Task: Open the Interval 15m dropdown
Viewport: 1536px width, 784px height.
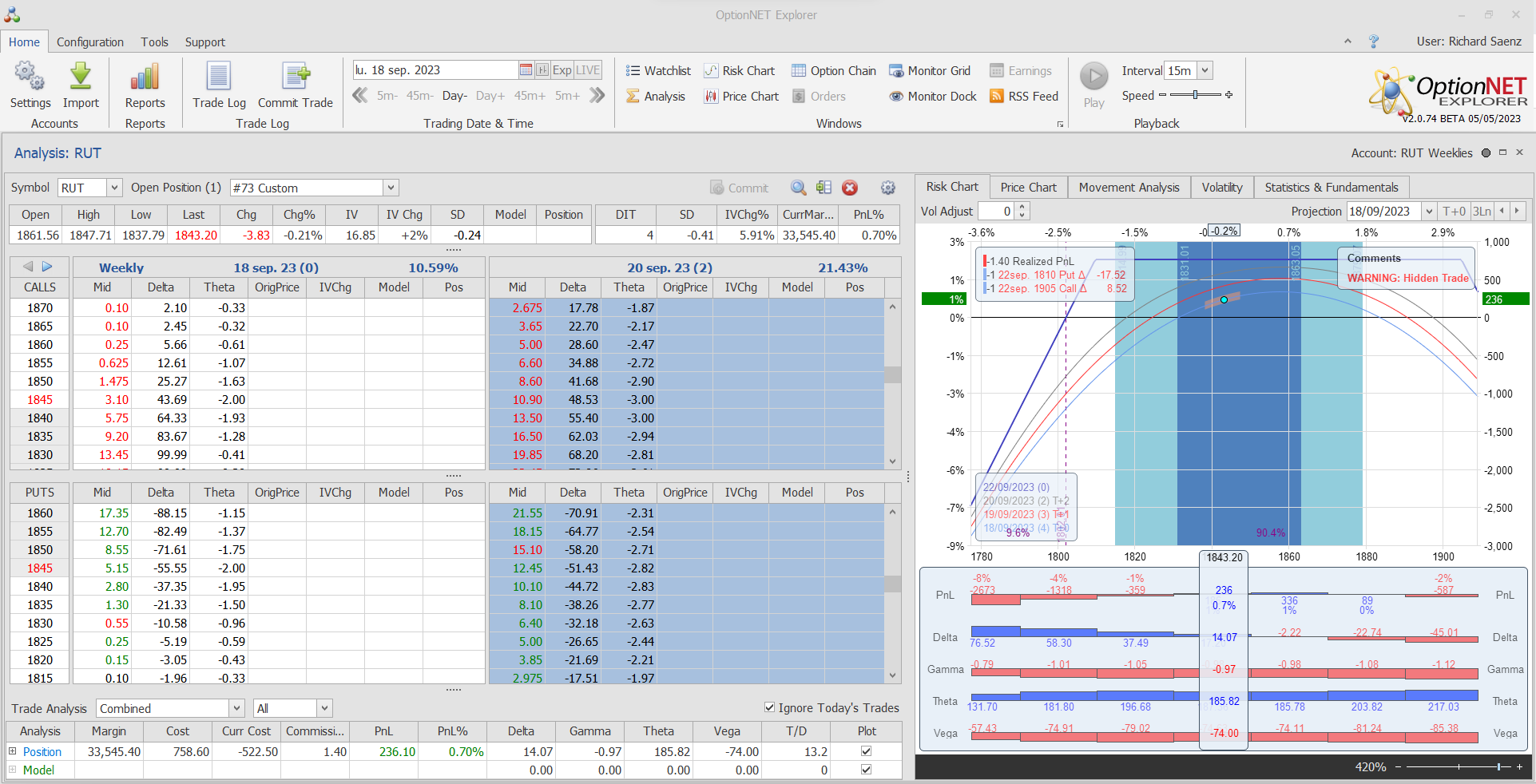Action: pos(1205,70)
